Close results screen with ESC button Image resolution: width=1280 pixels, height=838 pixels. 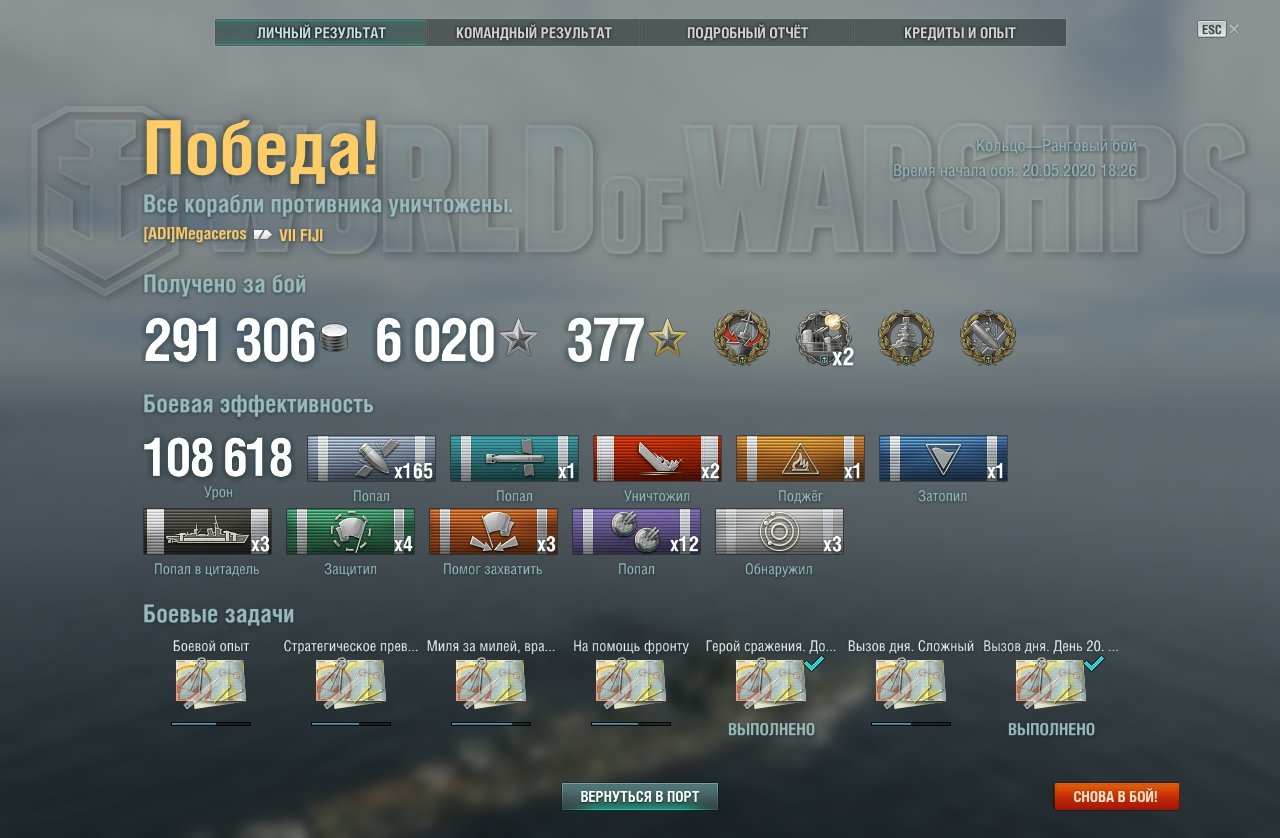pyautogui.click(x=1211, y=29)
